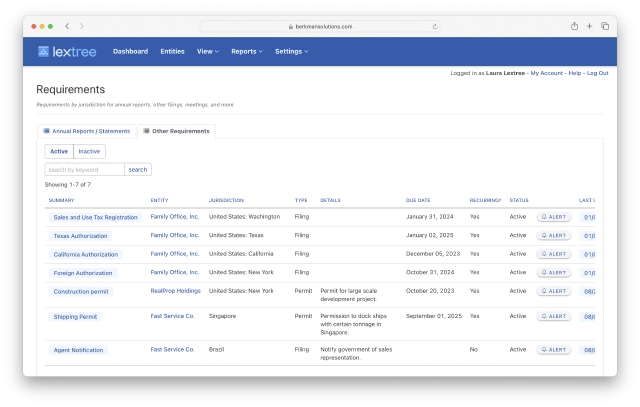
Task: Sort by the Entity column header
Action: click(x=159, y=200)
